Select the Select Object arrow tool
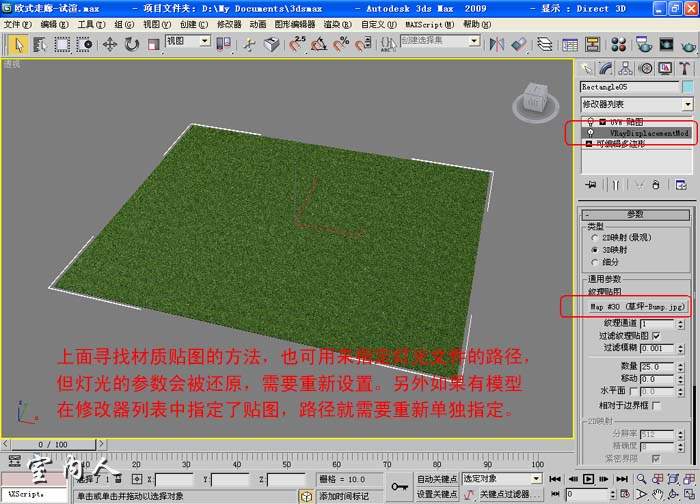Screen dimensions: 700x504 pos(18,44)
